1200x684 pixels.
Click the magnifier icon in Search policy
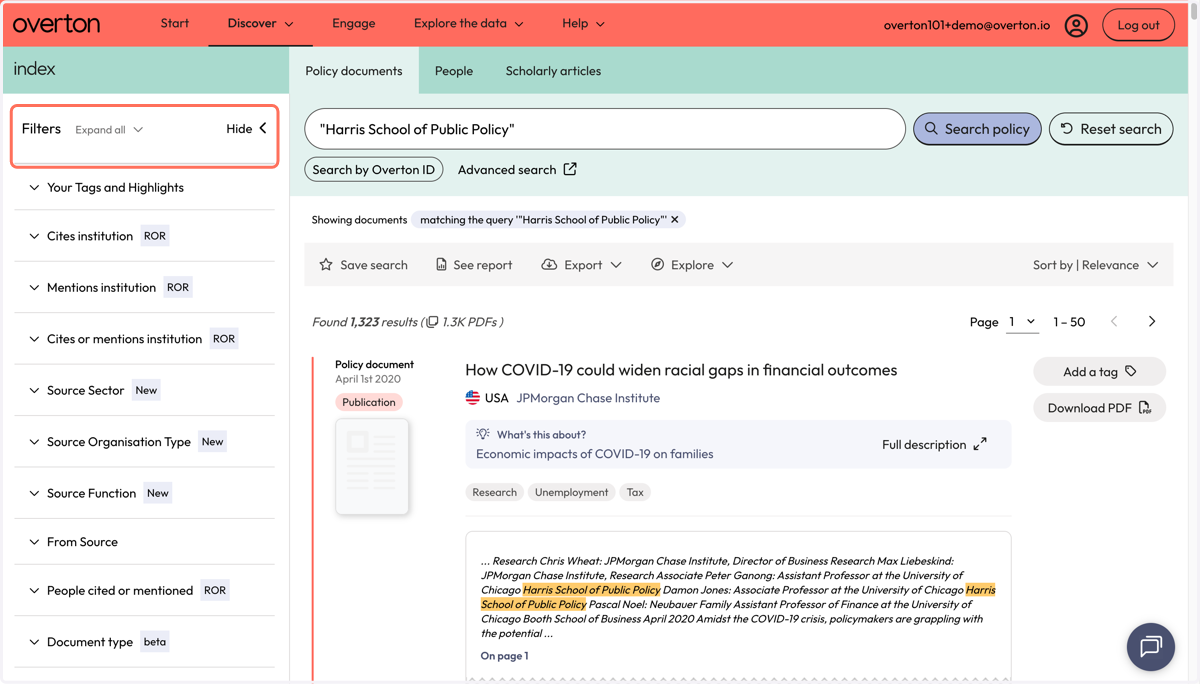pos(931,129)
